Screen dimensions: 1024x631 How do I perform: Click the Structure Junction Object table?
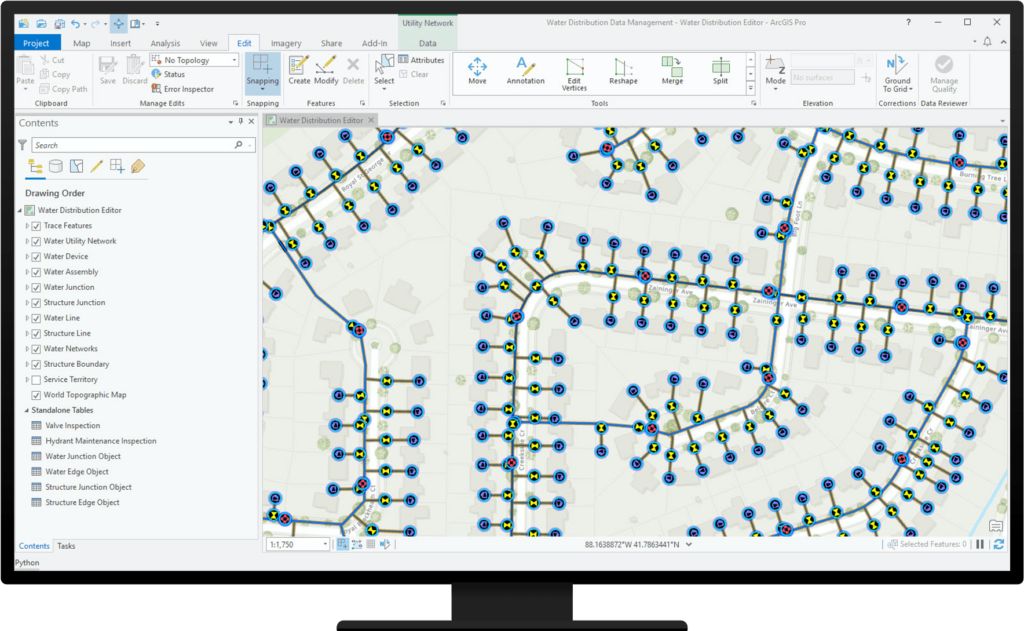[x=88, y=487]
